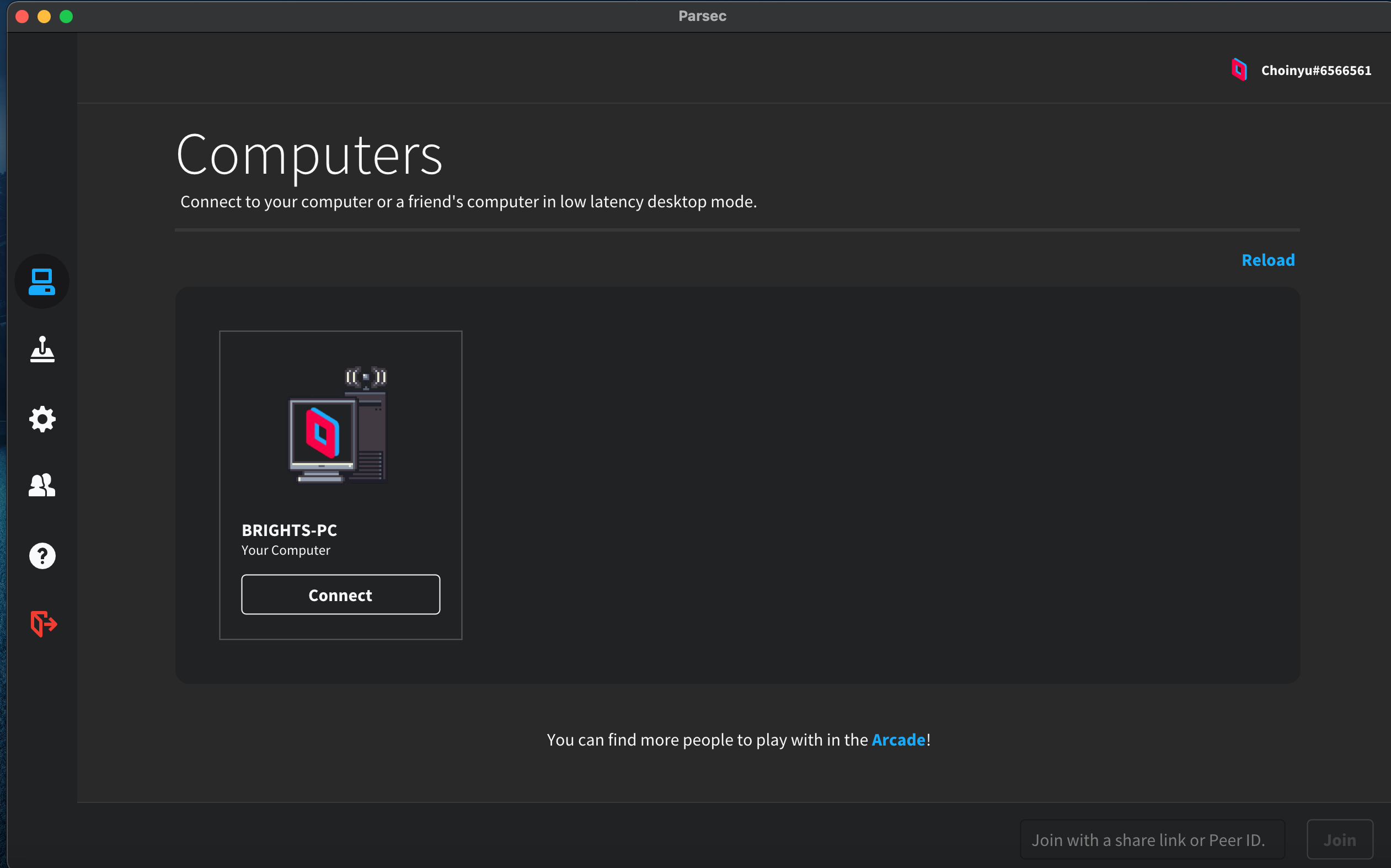The height and width of the screenshot is (868, 1391).
Task: Open the Arcade joystick icon
Action: (x=42, y=350)
